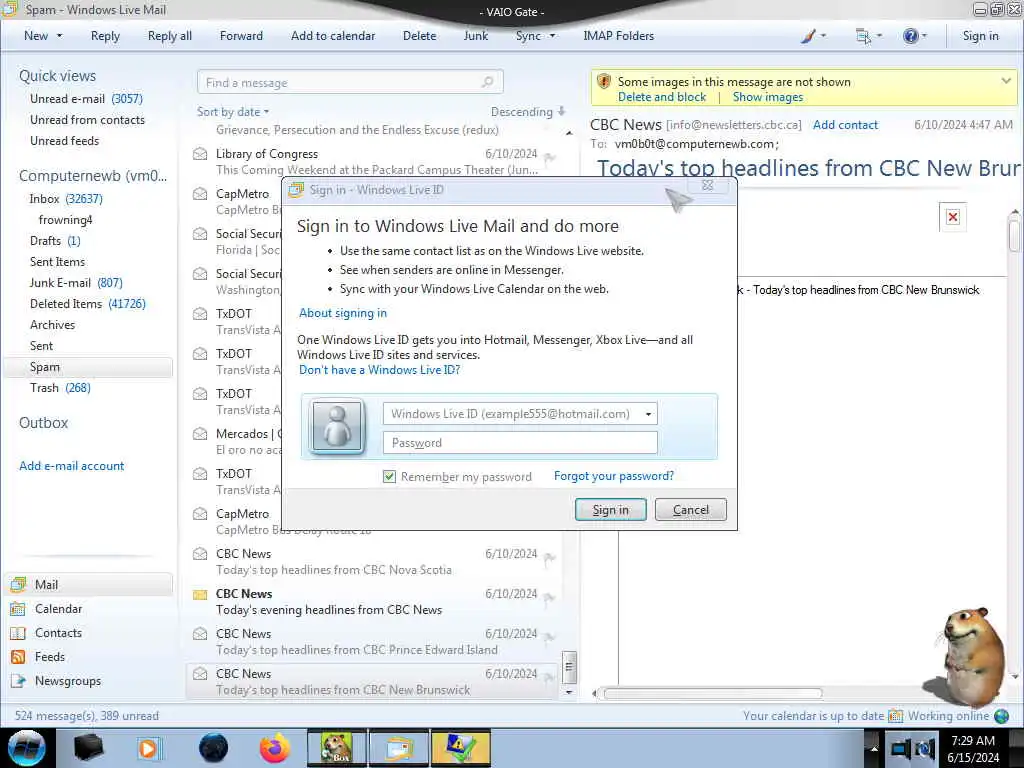Open the media player taskbar icon
The width and height of the screenshot is (1024, 768).
pyautogui.click(x=148, y=748)
